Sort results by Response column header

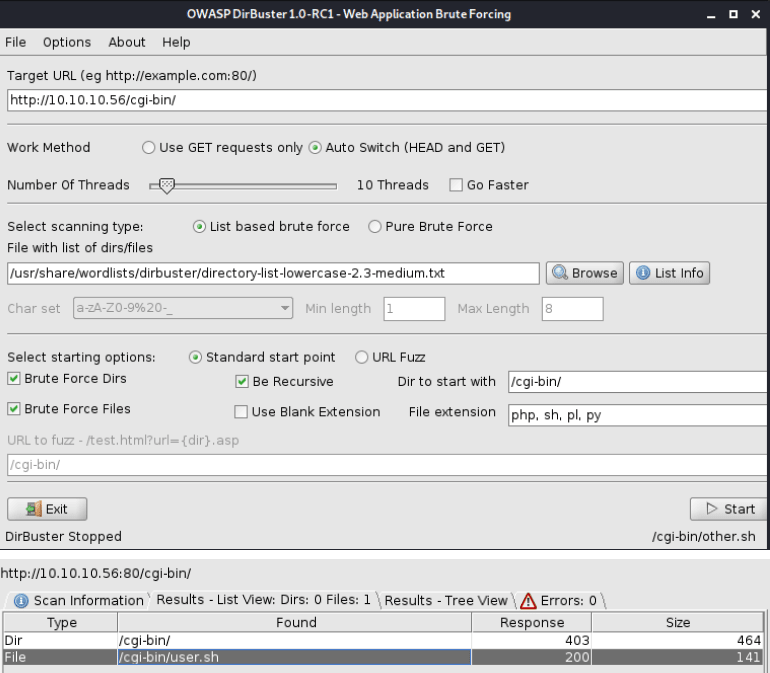[x=532, y=622]
